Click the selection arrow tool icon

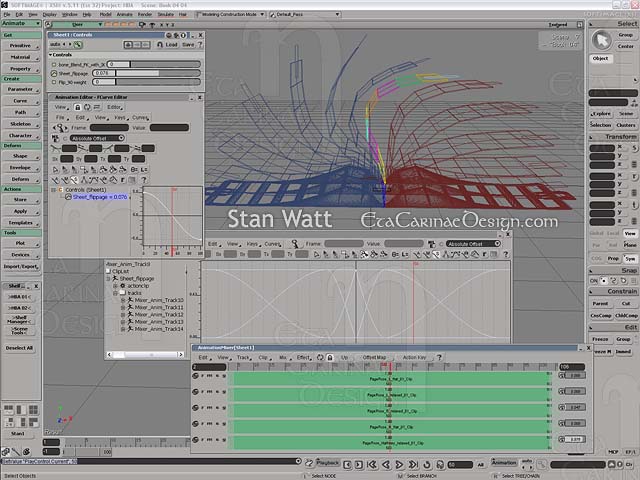coord(601,40)
